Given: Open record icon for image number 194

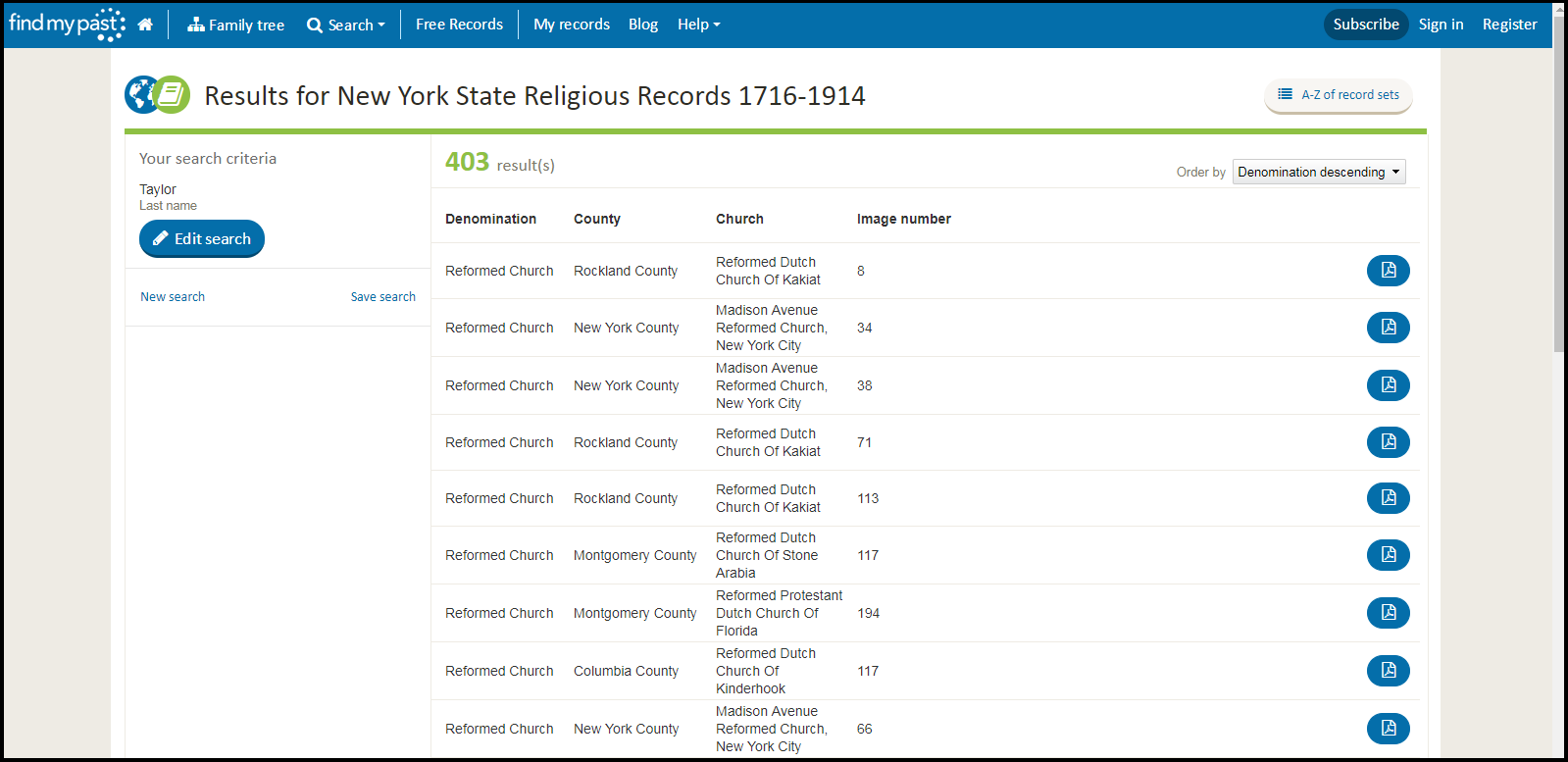Looking at the screenshot, I should click(x=1388, y=613).
